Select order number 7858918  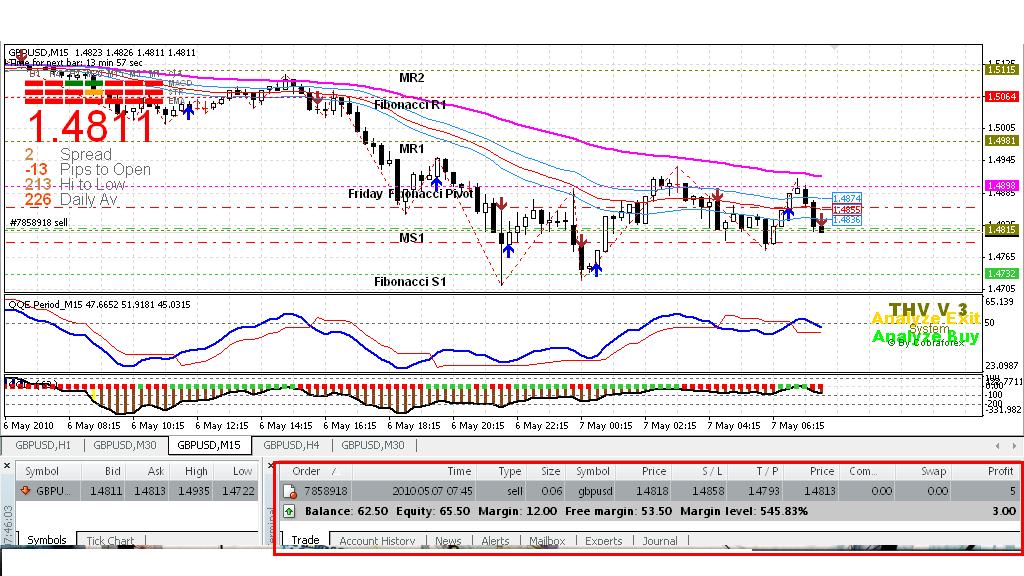click(x=325, y=491)
